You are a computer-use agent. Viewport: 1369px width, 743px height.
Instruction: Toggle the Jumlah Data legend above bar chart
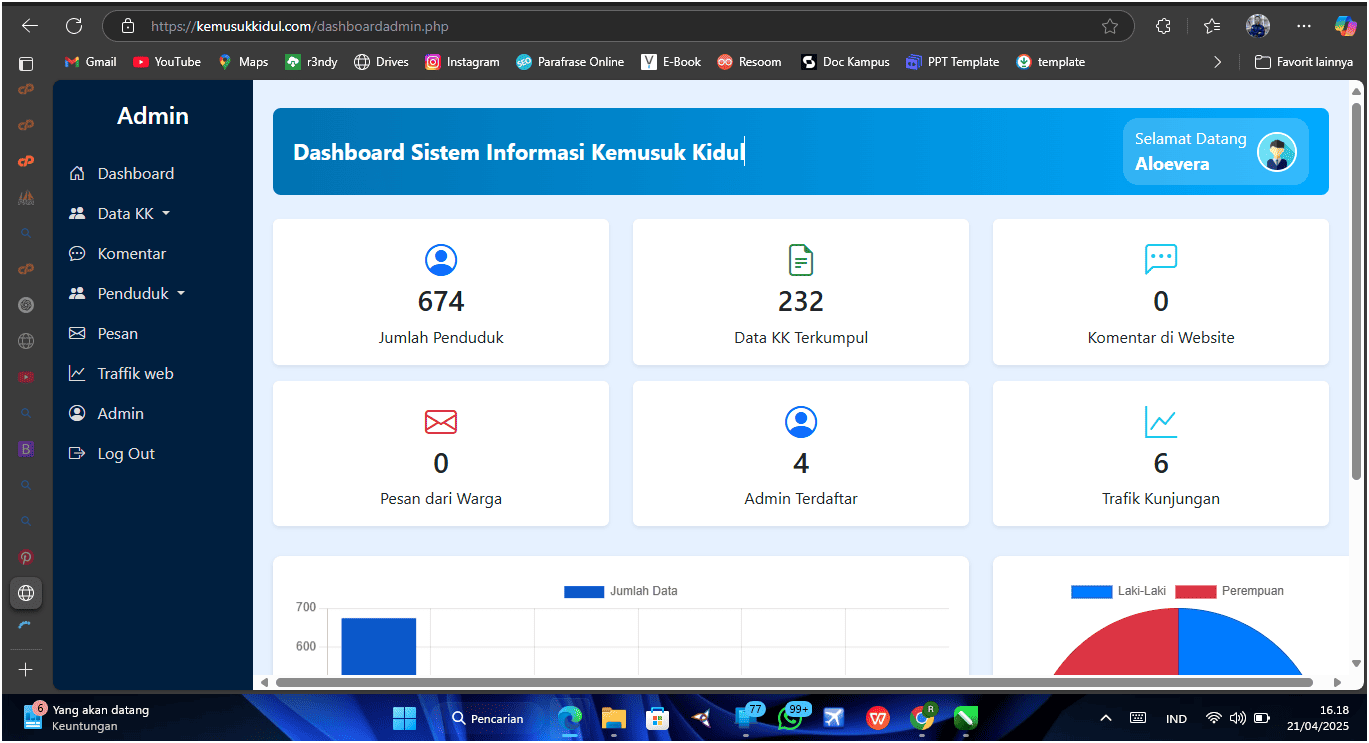(x=584, y=591)
